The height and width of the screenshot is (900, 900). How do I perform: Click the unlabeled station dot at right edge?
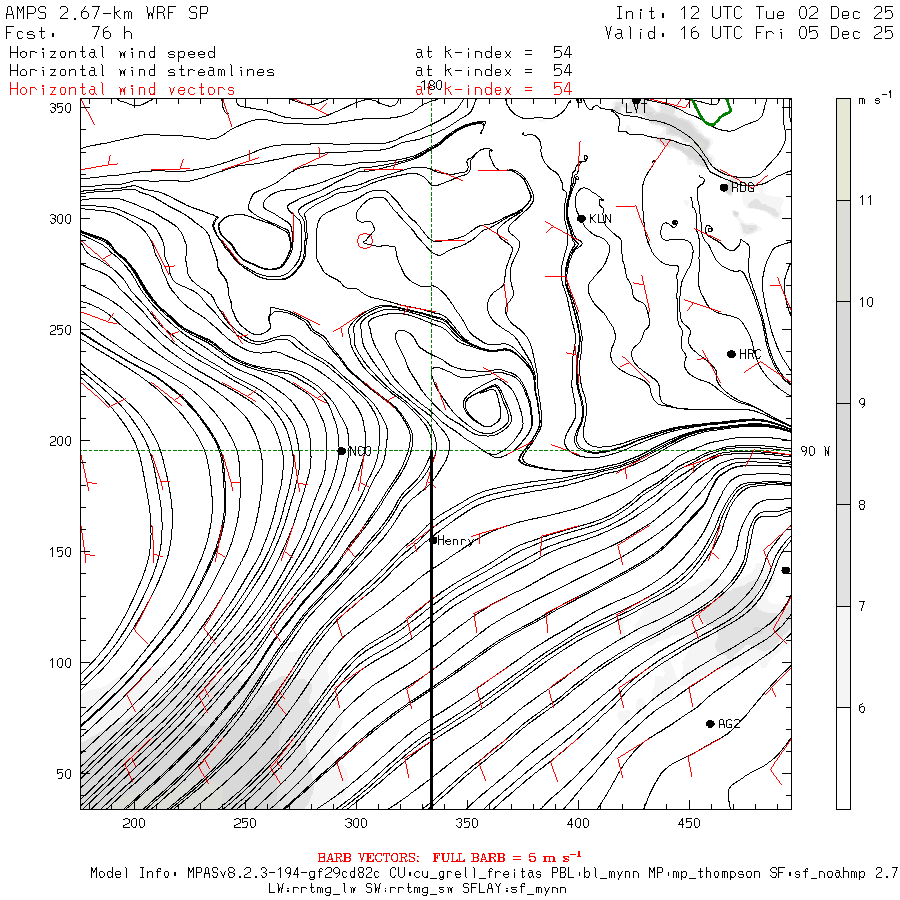786,571
